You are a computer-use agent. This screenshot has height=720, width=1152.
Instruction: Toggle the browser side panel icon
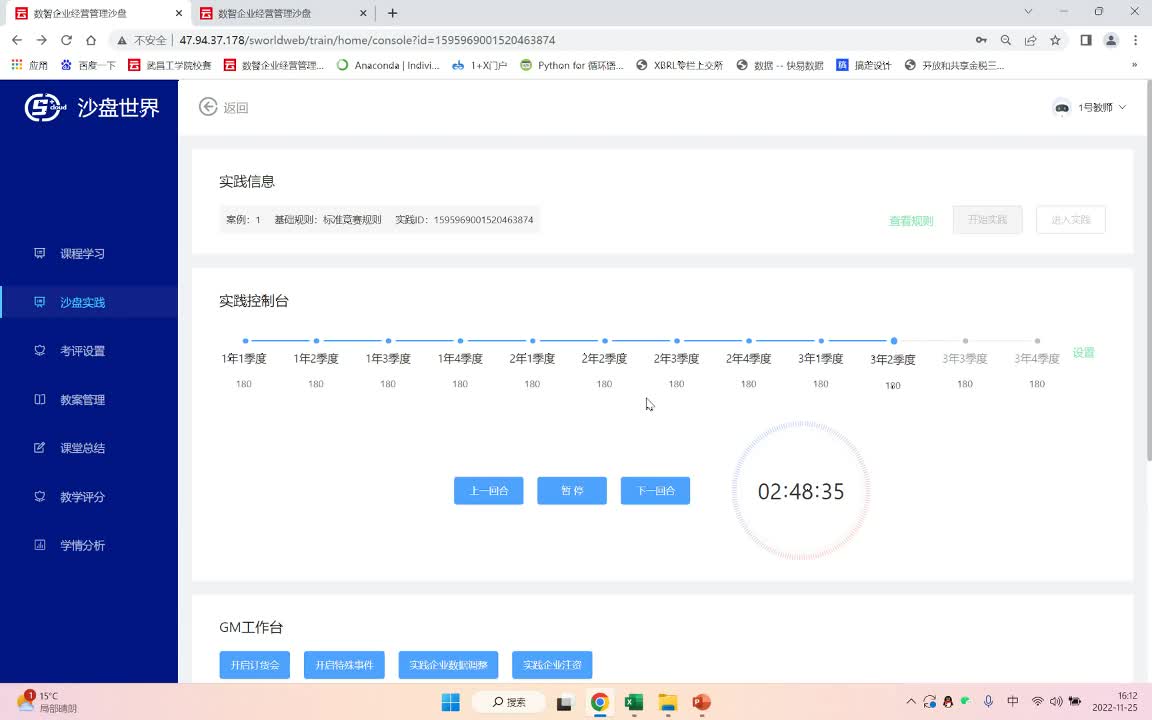[1086, 40]
